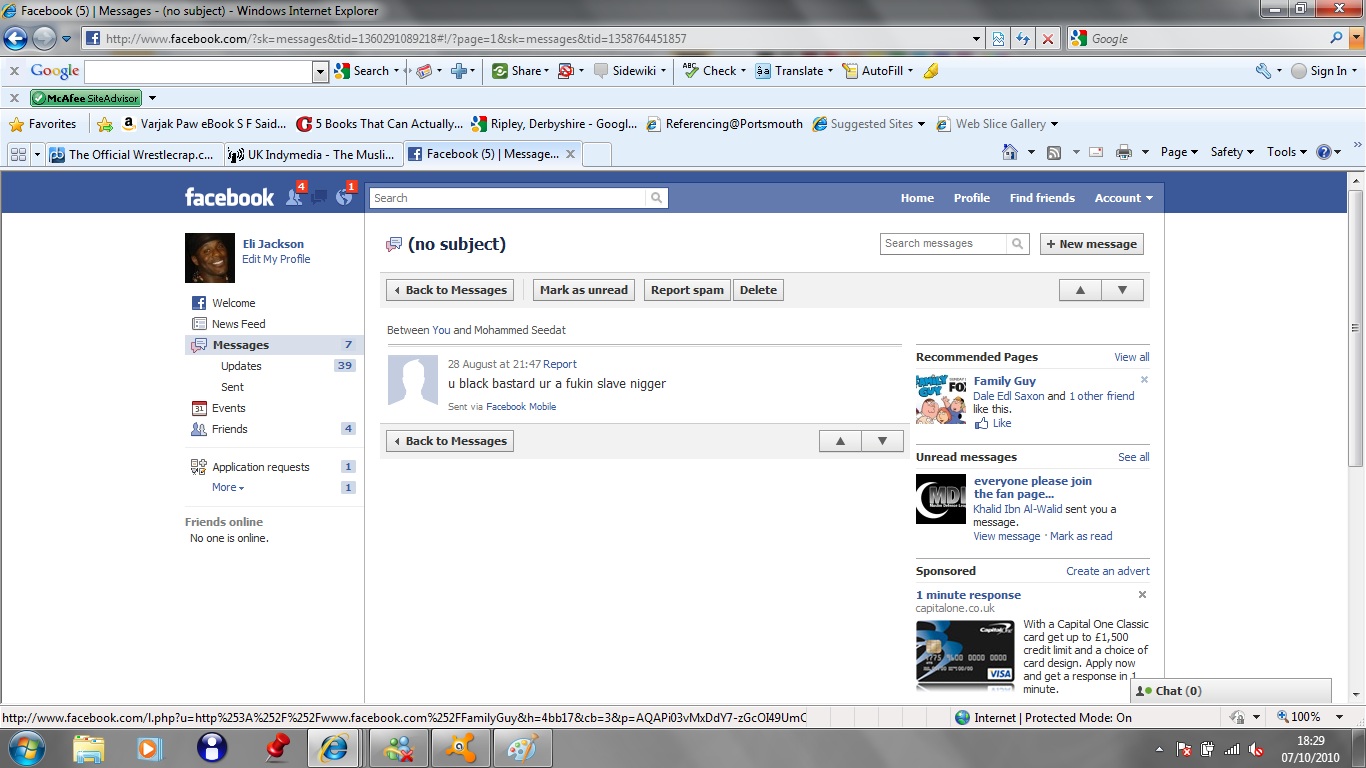Viewport: 1366px width, 768px height.
Task: Click the Facebook messages icon in header
Action: tap(319, 197)
